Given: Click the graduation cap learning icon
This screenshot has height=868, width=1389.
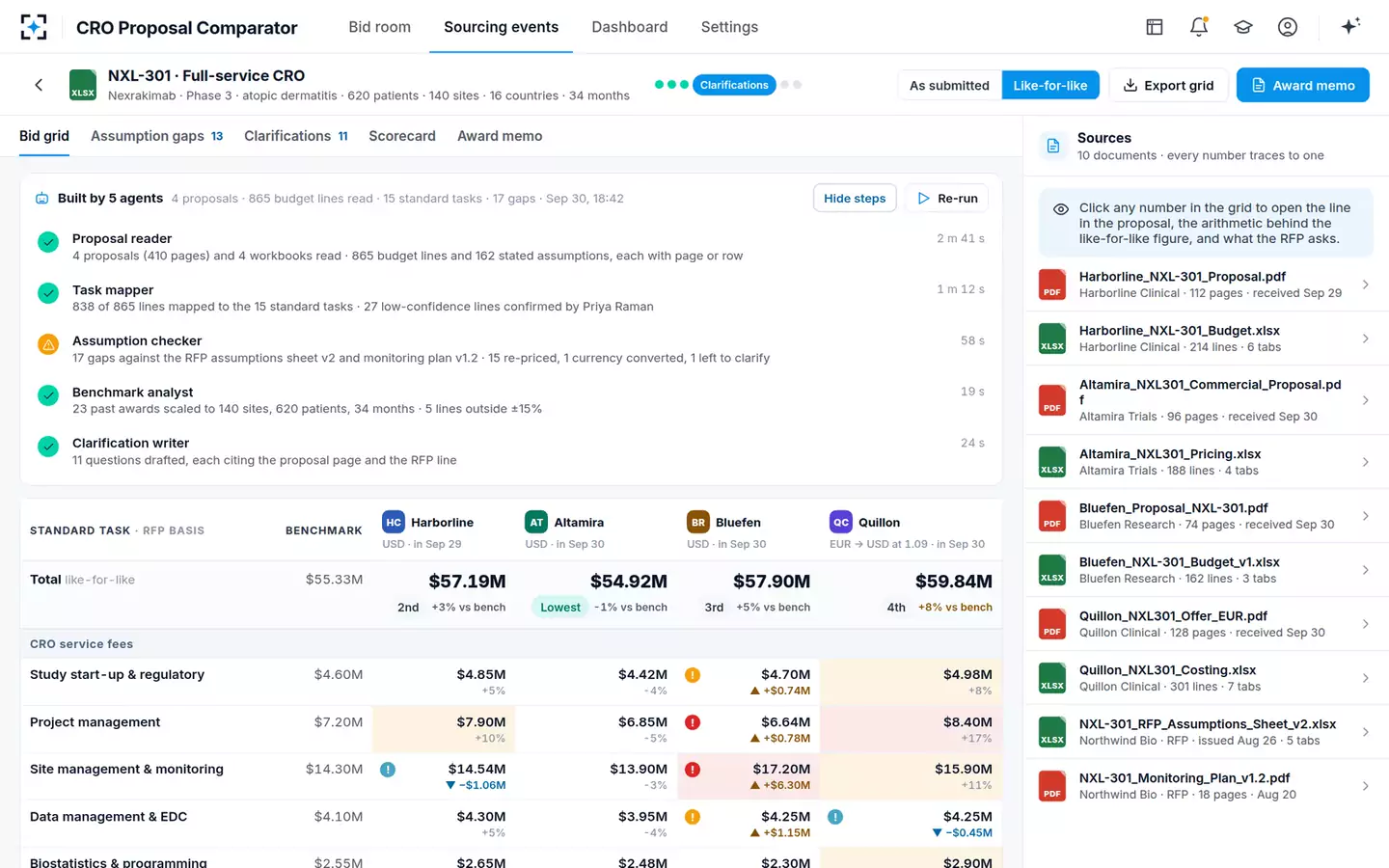Looking at the screenshot, I should coord(1243,27).
